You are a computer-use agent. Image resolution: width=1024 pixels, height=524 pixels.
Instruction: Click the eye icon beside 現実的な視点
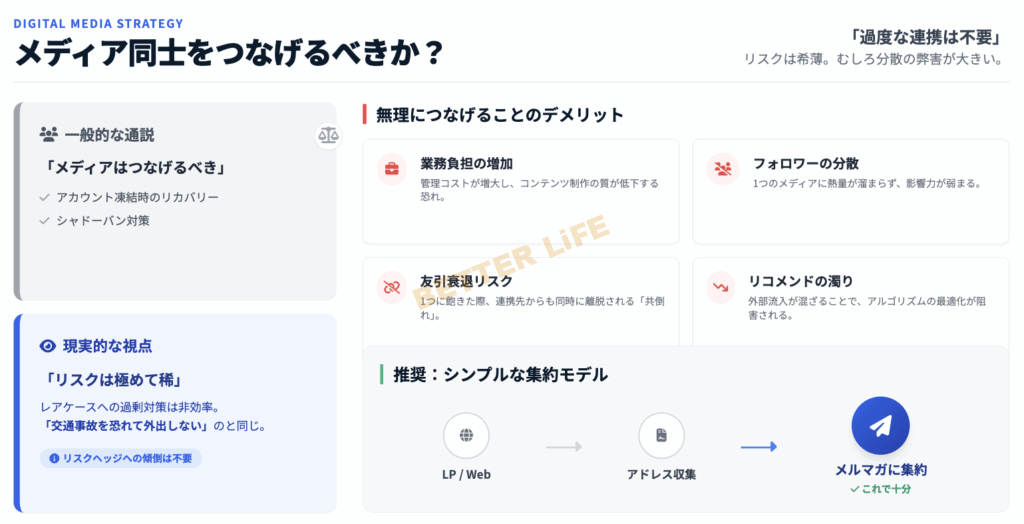tap(47, 346)
